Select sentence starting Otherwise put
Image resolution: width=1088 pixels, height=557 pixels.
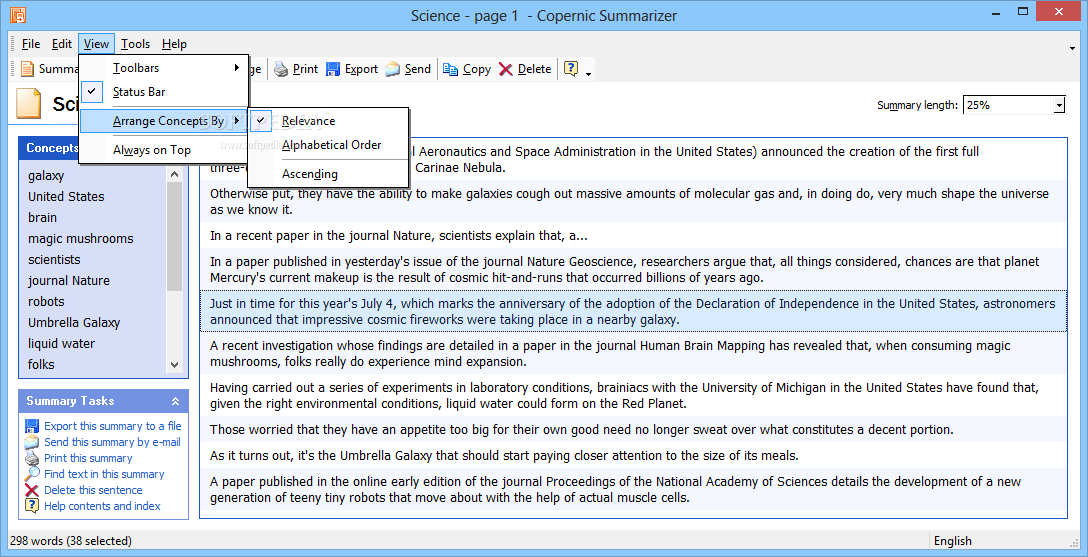(x=634, y=201)
